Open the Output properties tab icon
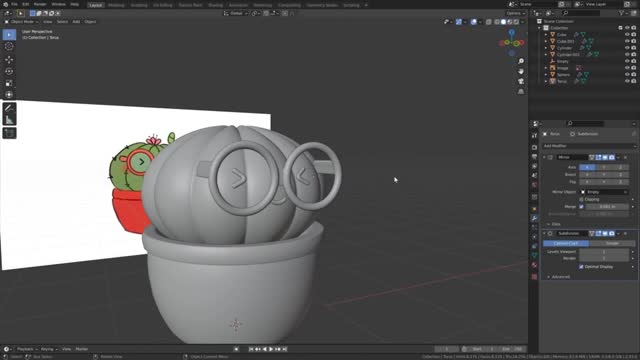This screenshot has height=360, width=640. (x=534, y=157)
